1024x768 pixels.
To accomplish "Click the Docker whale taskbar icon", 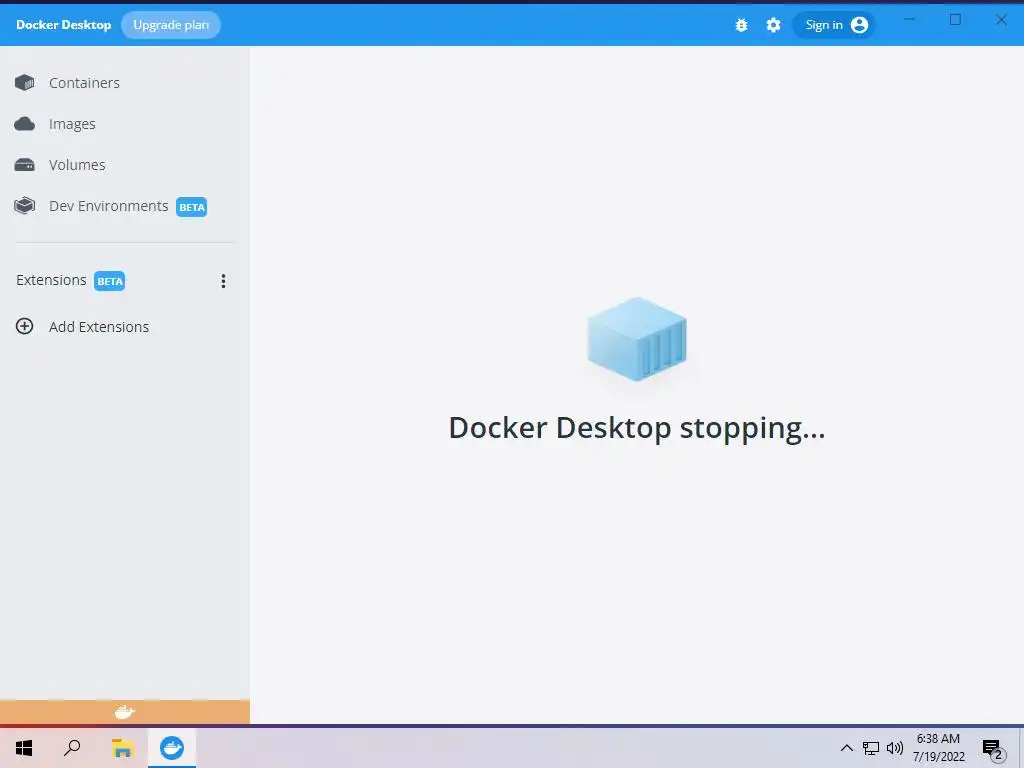I will 172,748.
